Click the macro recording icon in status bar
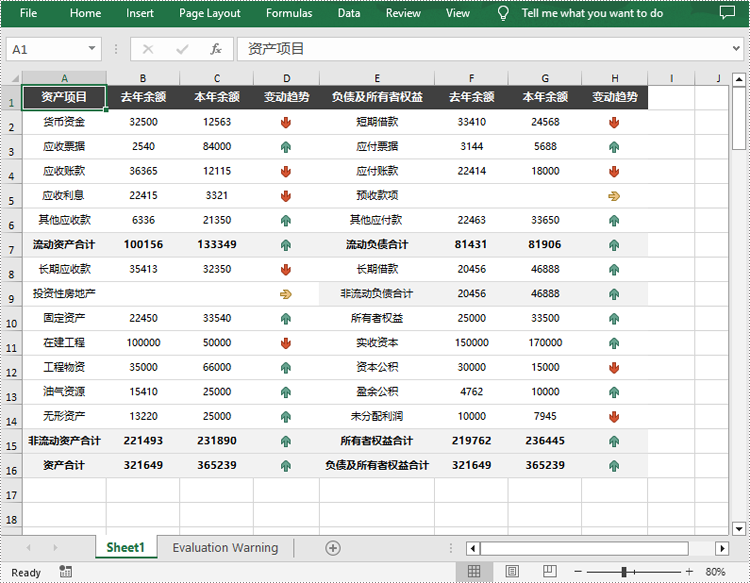This screenshot has height=583, width=750. [x=66, y=571]
